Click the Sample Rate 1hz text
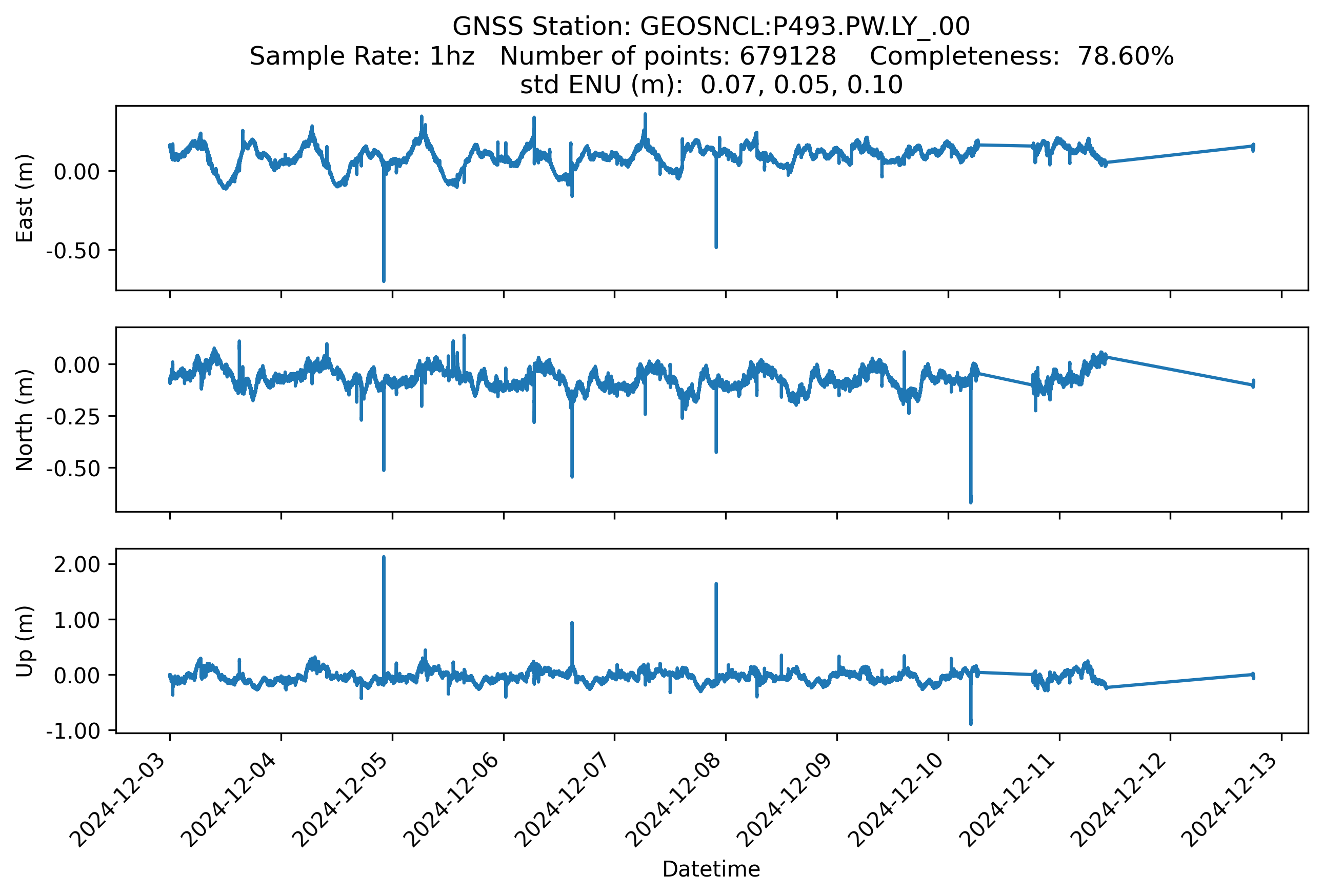The width and height of the screenshot is (1323, 896). pyautogui.click(x=362, y=56)
